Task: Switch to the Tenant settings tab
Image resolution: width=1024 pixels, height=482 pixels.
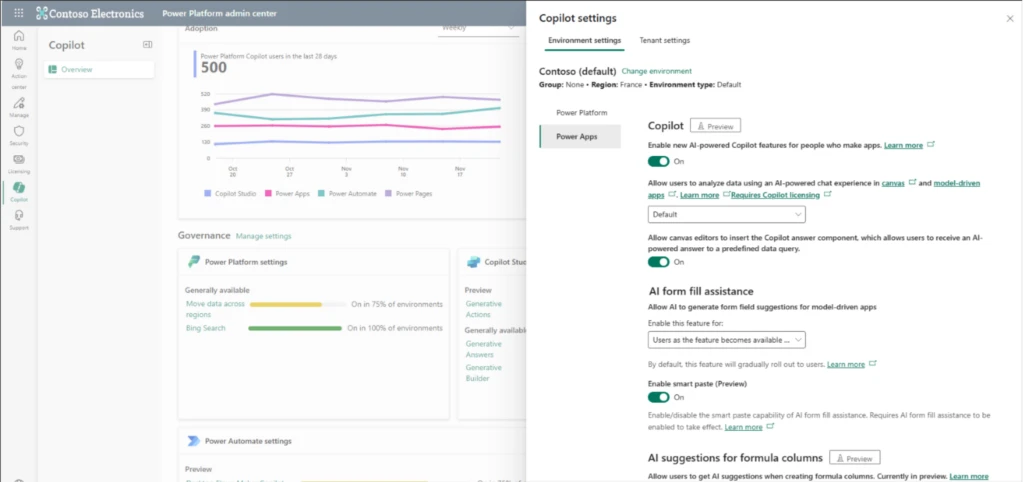Action: 664,40
